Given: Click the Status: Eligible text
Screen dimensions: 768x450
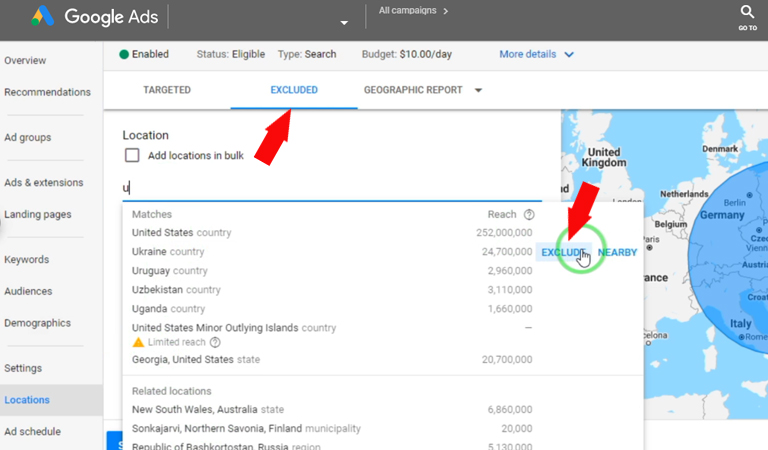Looking at the screenshot, I should point(231,54).
